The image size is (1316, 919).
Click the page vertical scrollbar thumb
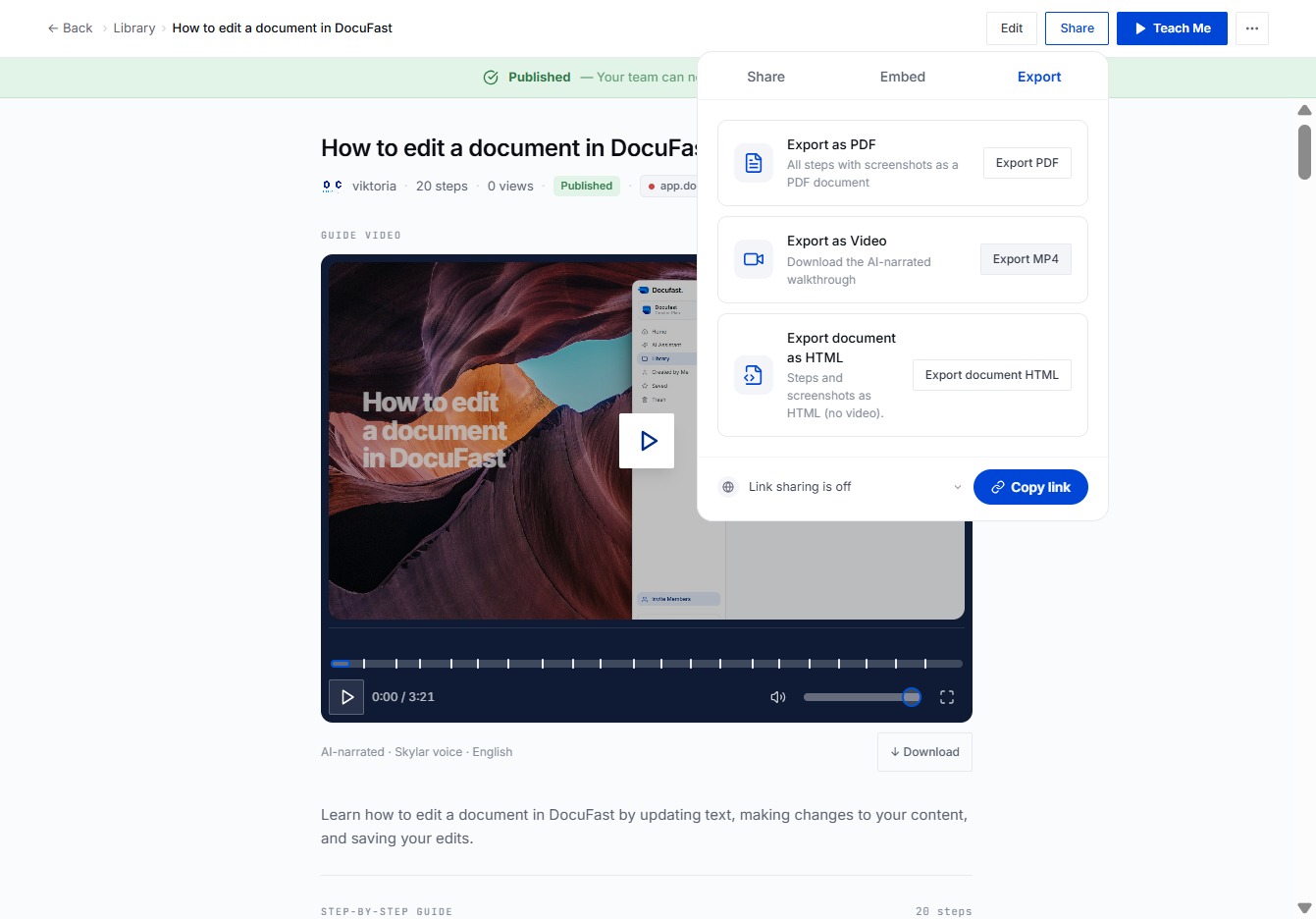click(1304, 152)
